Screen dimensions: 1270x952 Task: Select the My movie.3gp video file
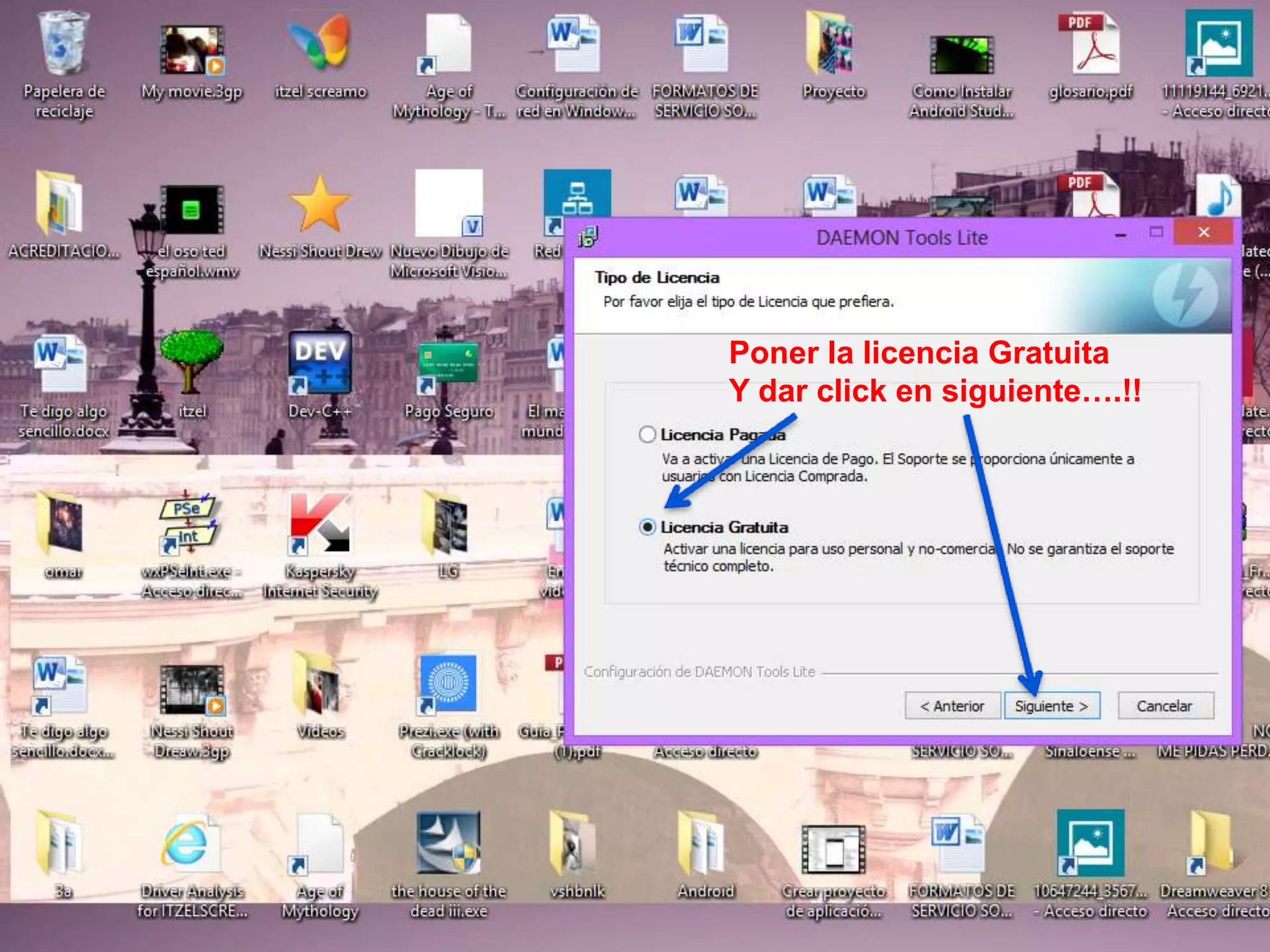192,63
